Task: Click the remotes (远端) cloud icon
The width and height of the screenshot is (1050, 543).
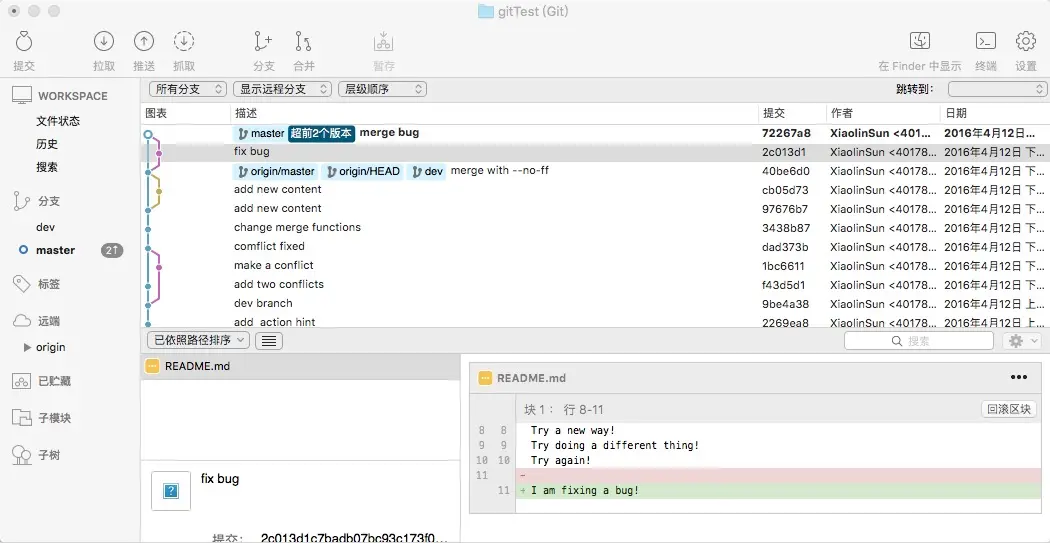Action: coord(22,321)
